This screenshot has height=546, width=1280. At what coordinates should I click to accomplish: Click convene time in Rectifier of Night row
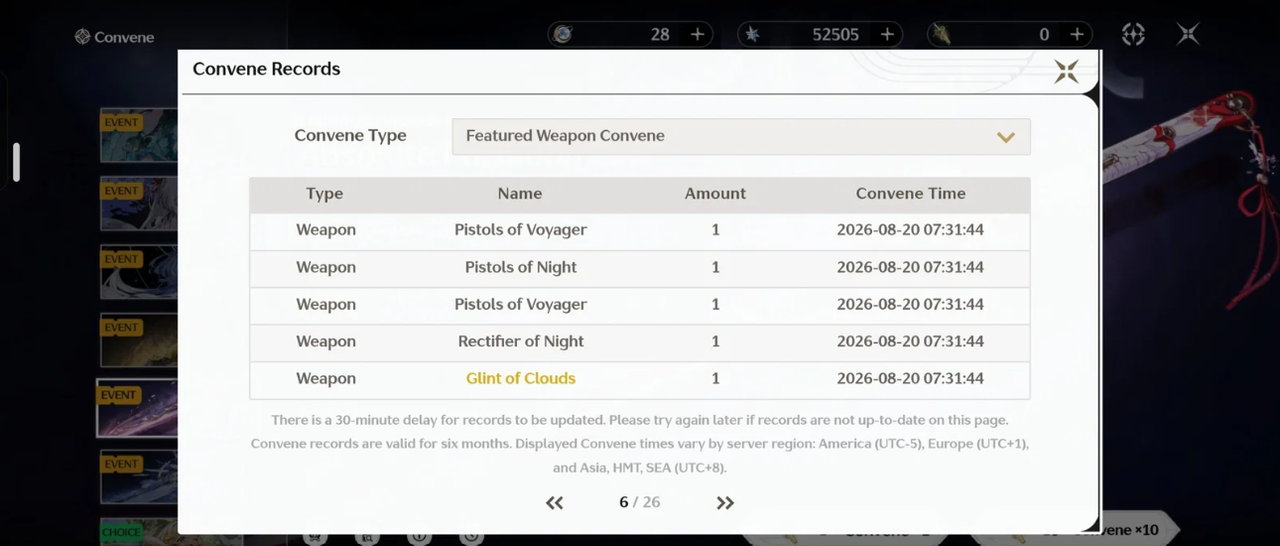click(910, 341)
